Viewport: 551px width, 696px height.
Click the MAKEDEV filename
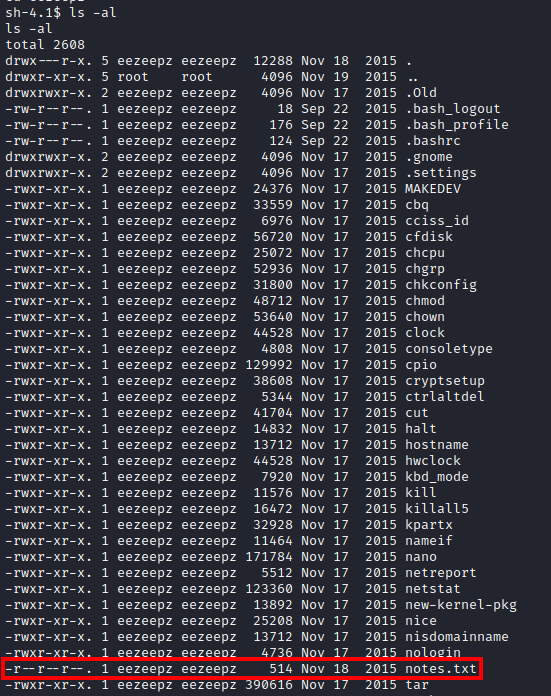pyautogui.click(x=432, y=189)
